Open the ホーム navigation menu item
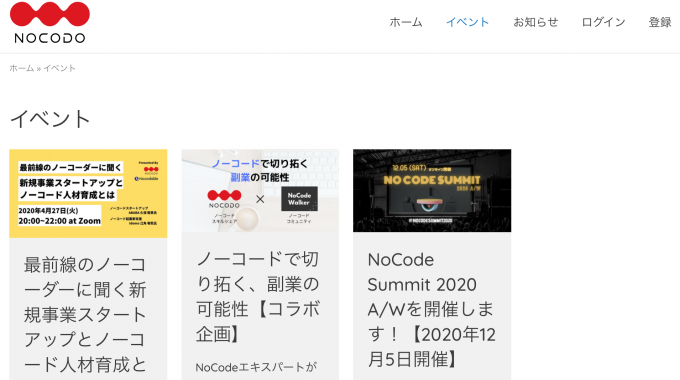Viewport: 680px width, 380px height. click(x=406, y=22)
